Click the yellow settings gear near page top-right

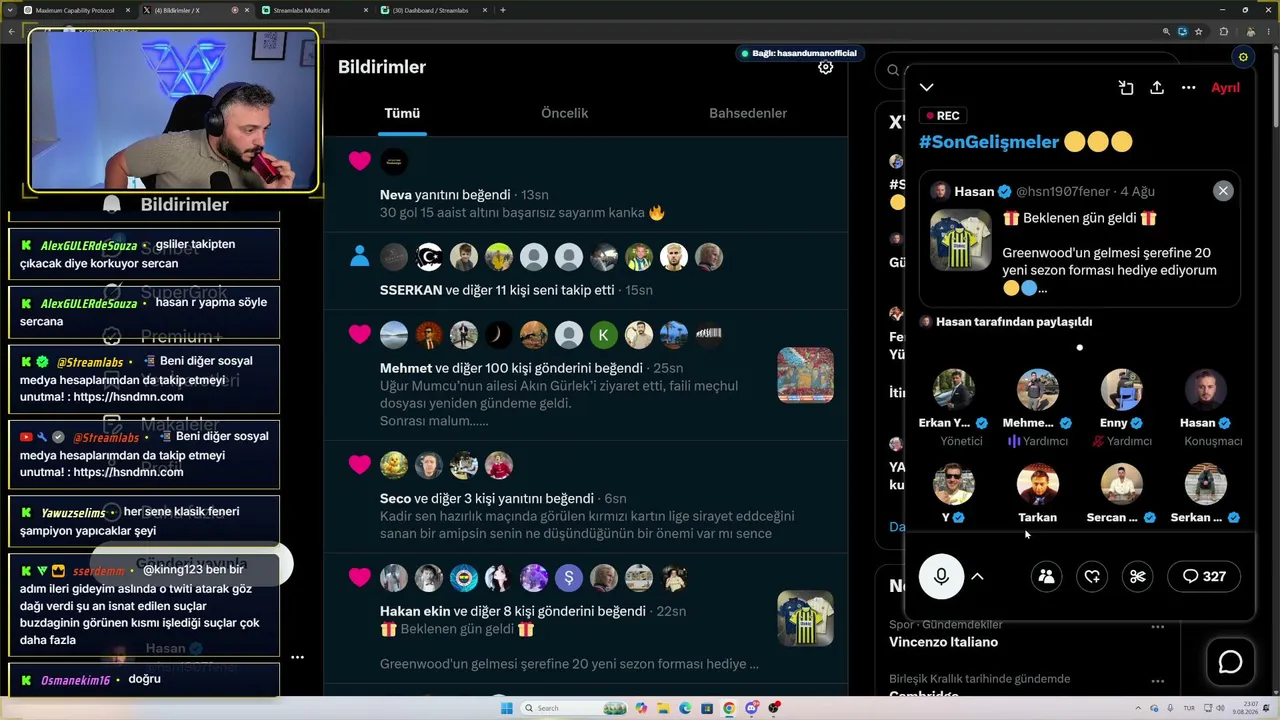click(x=1243, y=57)
